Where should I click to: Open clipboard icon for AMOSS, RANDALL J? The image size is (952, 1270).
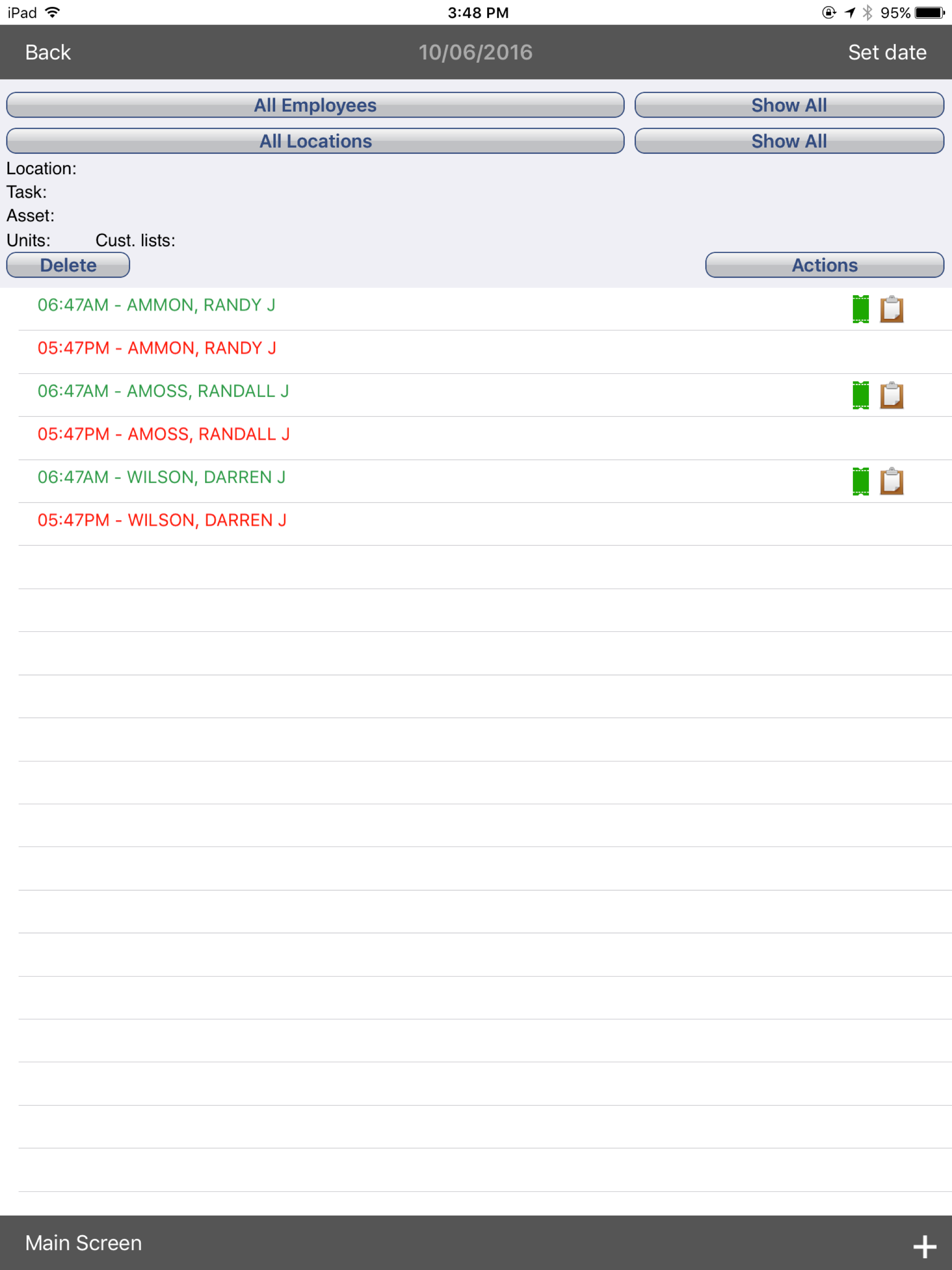(891, 396)
